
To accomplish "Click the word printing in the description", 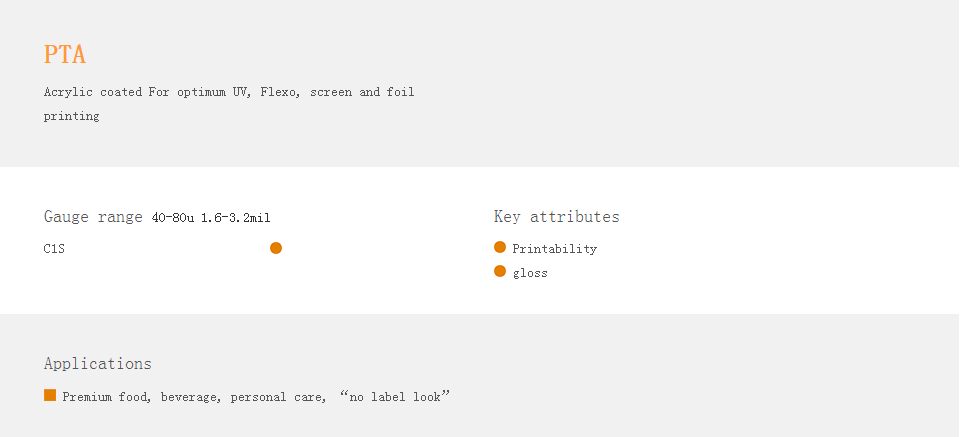I will point(72,116).
